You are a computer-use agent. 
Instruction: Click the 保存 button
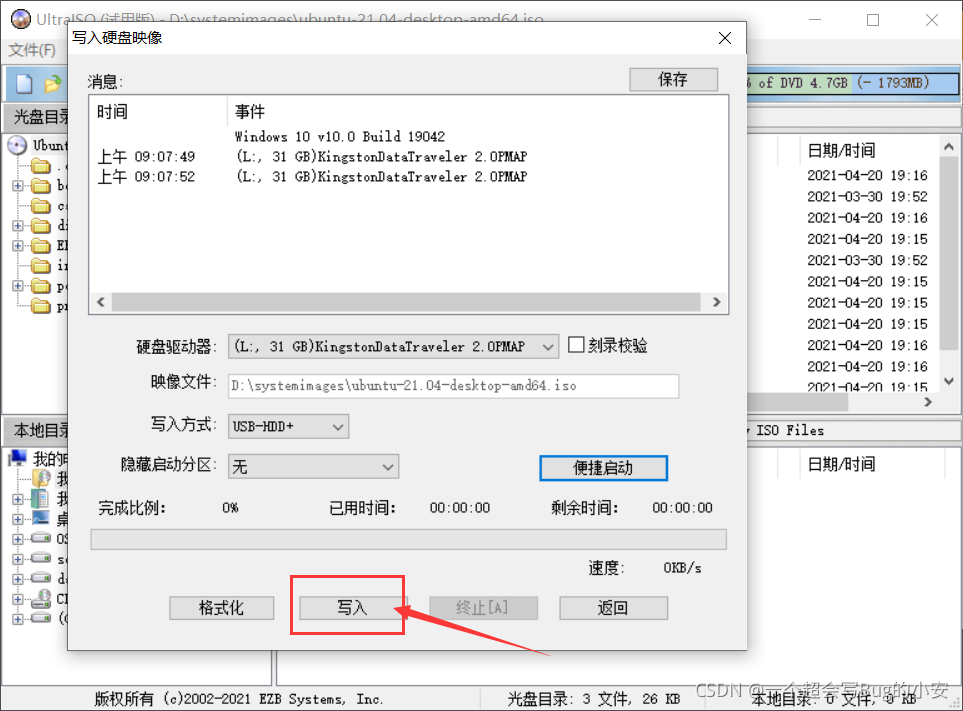(673, 79)
